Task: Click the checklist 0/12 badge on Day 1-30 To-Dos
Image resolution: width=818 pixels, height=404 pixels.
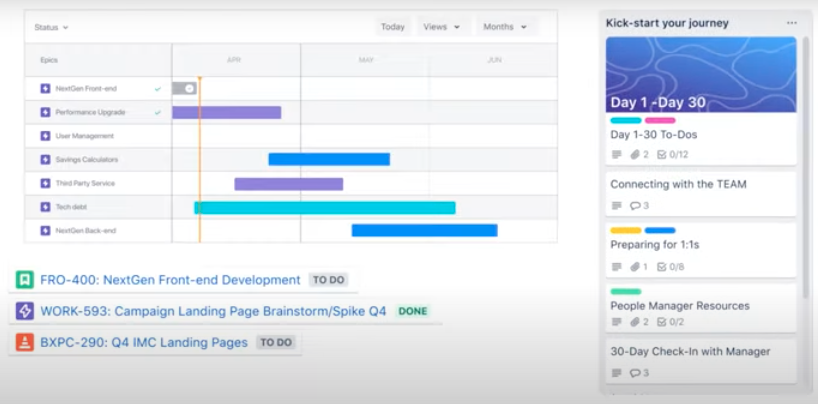Action: [672, 155]
